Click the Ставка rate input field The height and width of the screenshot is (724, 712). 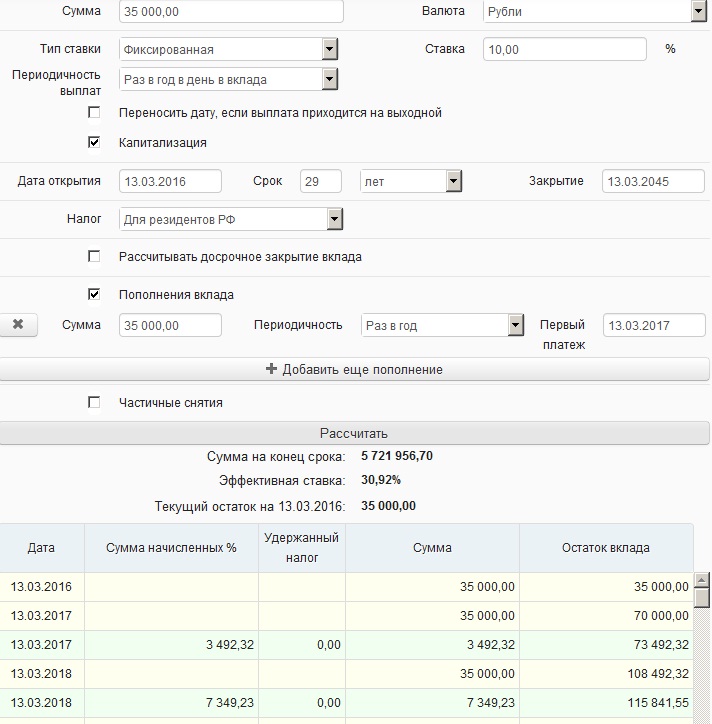[565, 49]
